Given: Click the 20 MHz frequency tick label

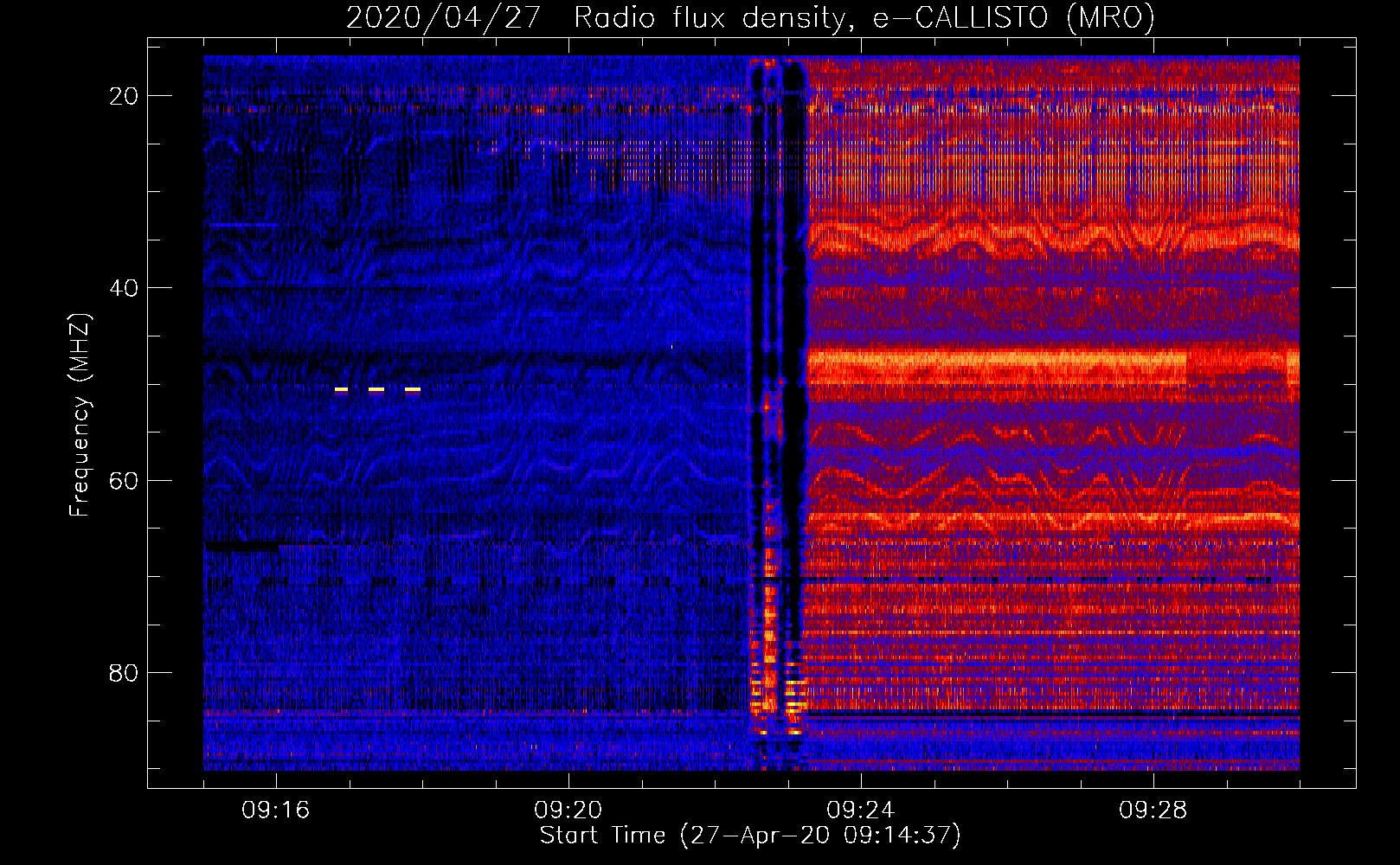Looking at the screenshot, I should [124, 96].
